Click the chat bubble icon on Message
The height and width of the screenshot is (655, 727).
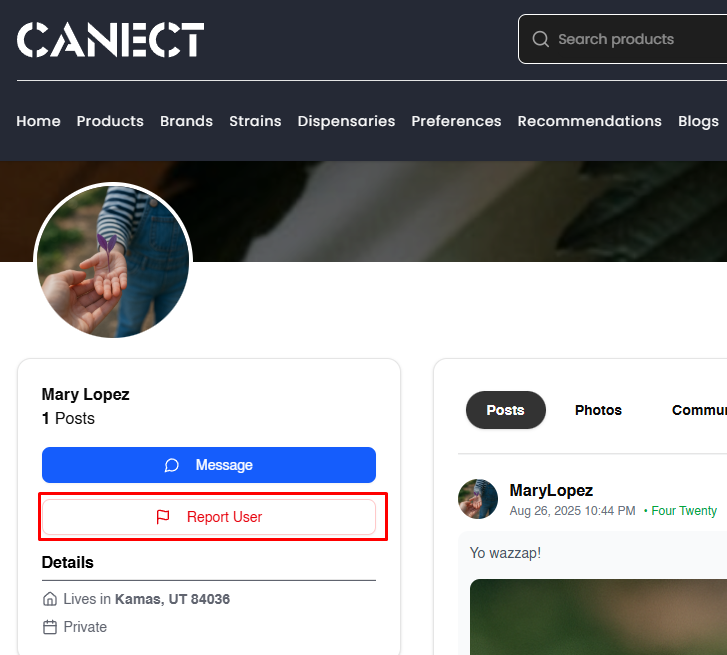pyautogui.click(x=172, y=465)
